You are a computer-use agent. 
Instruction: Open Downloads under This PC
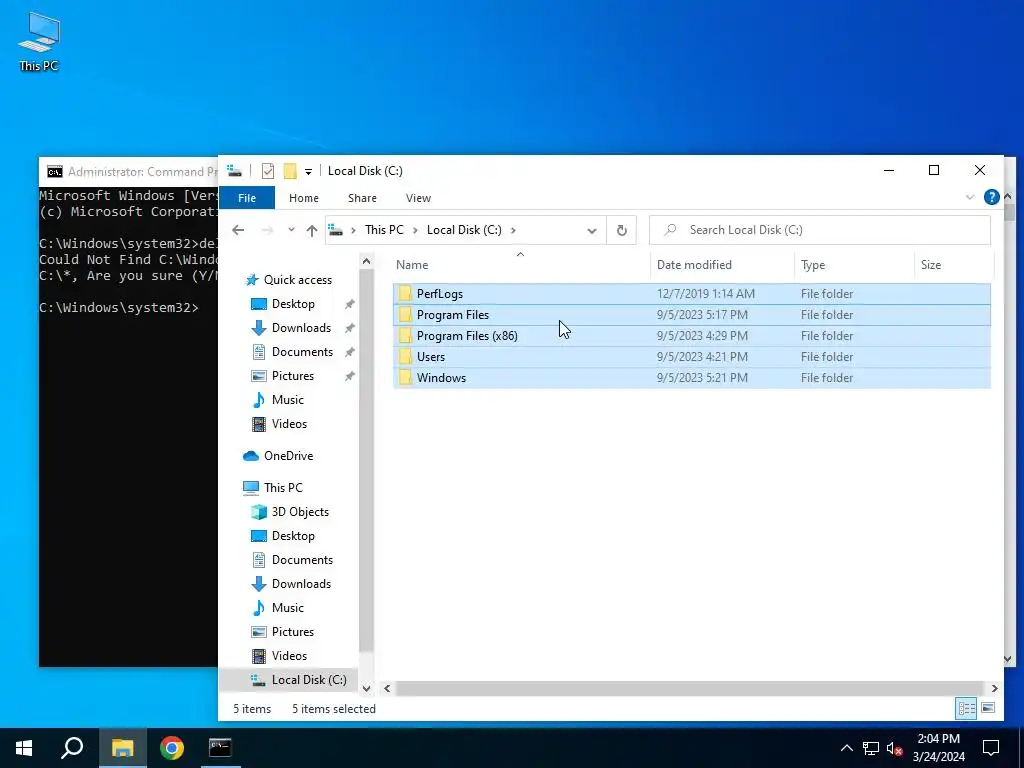(301, 584)
